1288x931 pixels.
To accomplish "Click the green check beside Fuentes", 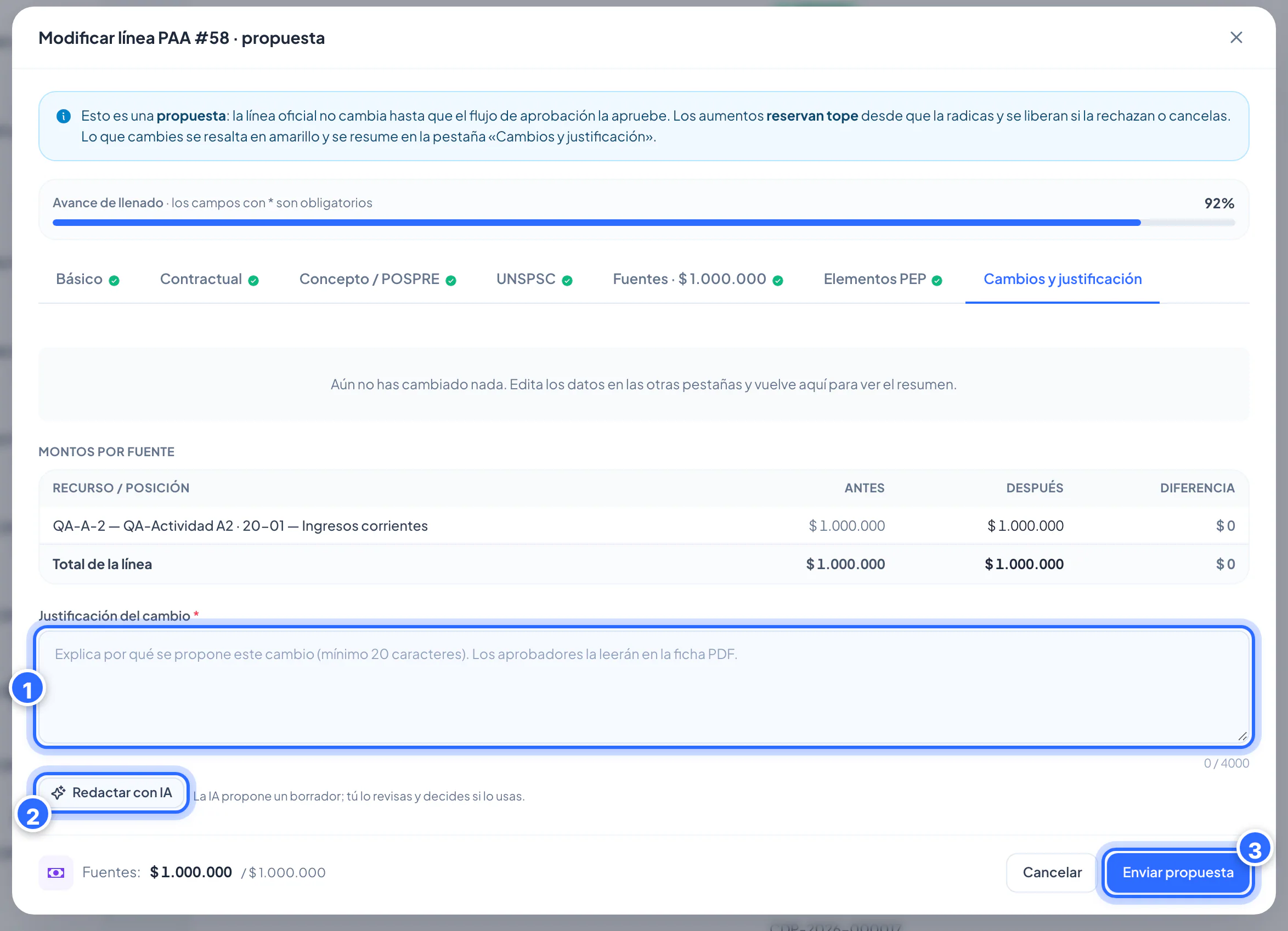I will point(778,280).
